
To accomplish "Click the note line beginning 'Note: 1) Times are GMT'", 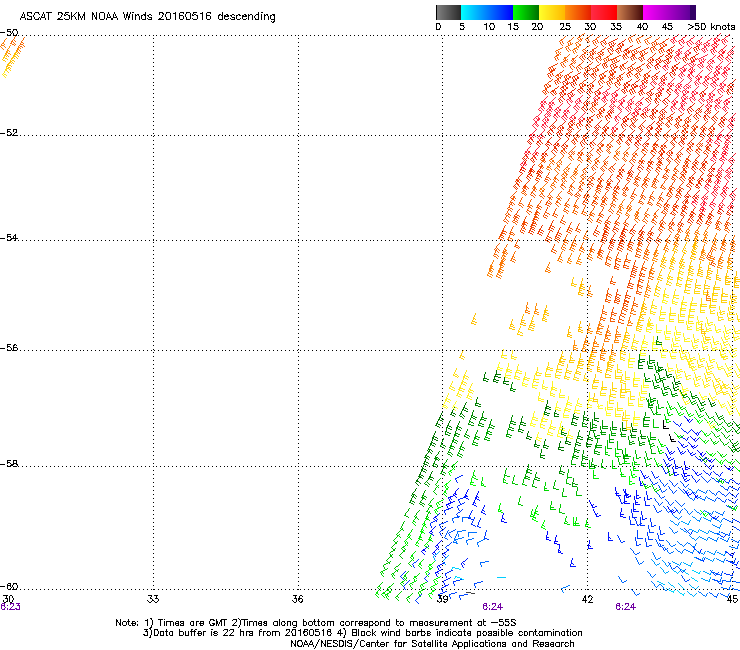I will (x=315, y=623).
